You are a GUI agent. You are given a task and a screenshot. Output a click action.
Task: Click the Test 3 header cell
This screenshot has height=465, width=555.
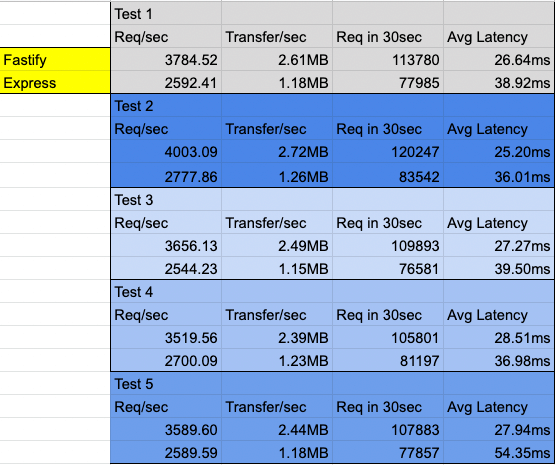click(x=166, y=200)
